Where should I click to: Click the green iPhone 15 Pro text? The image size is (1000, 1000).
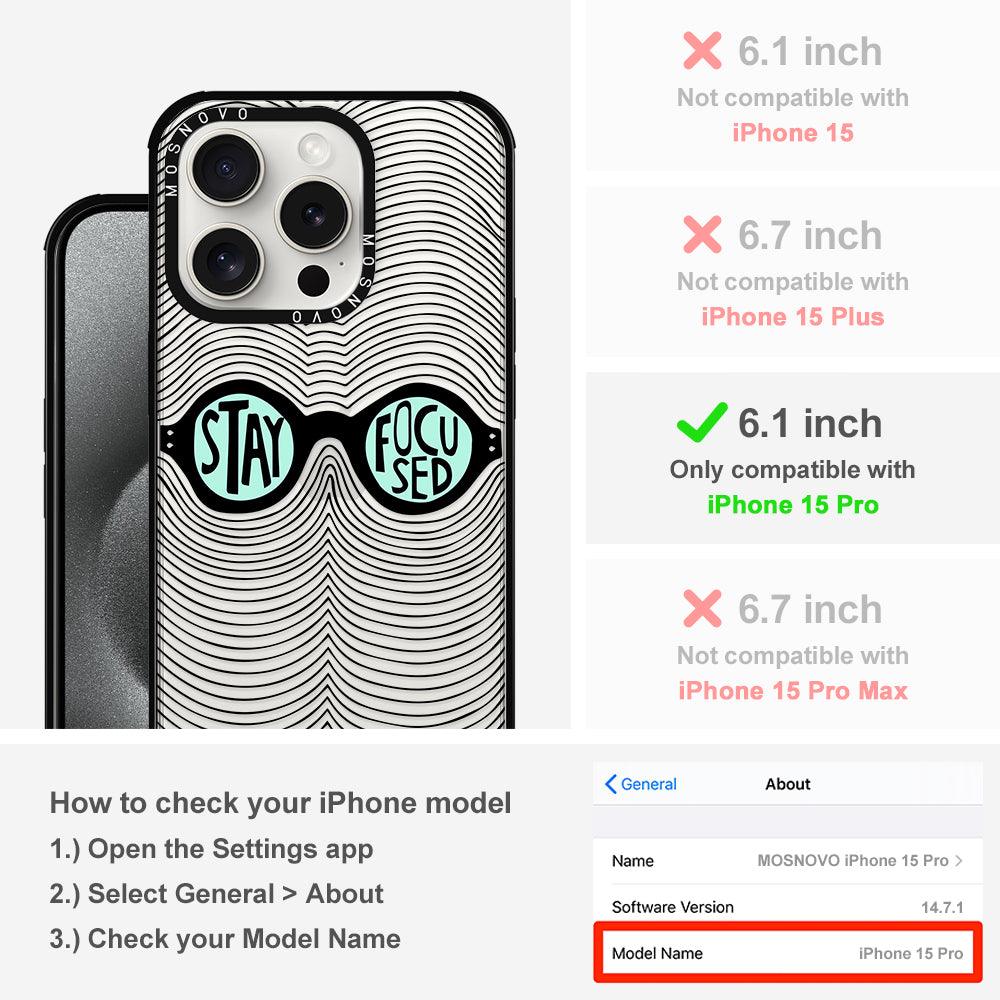pyautogui.click(x=793, y=504)
